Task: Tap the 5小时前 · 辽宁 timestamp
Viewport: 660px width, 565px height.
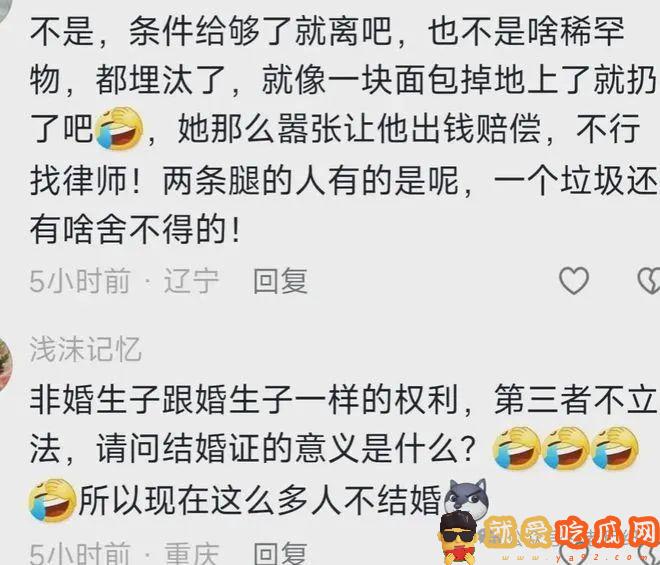Action: click(125, 281)
